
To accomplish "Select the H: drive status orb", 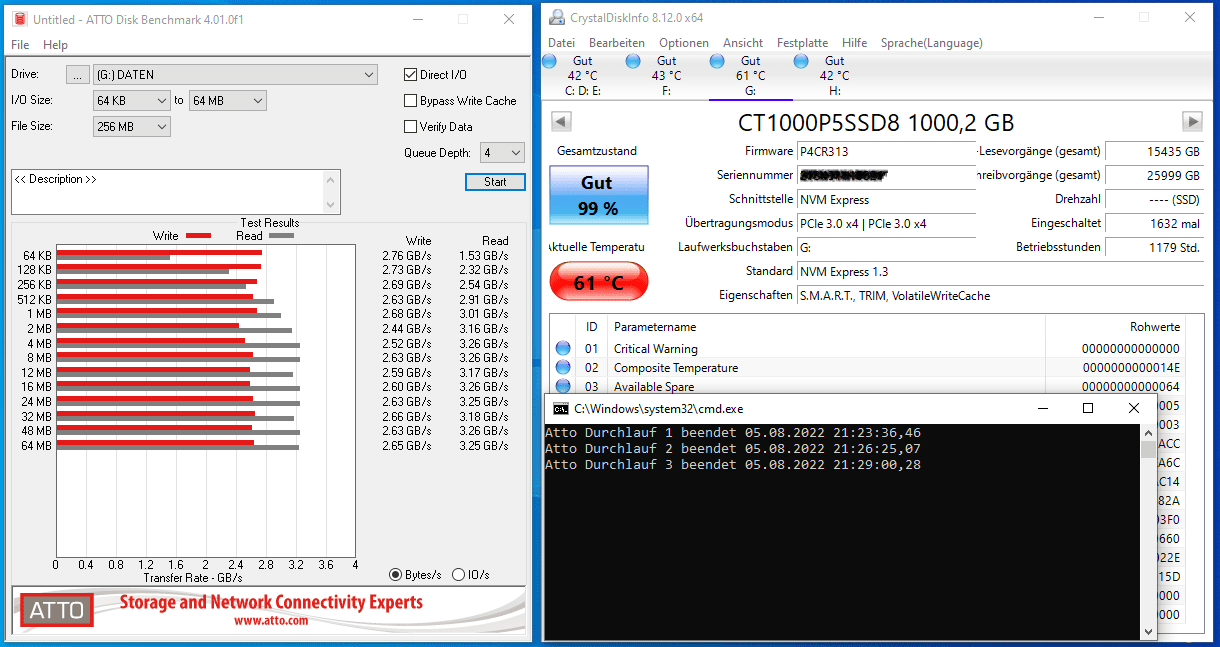I will click(x=801, y=62).
